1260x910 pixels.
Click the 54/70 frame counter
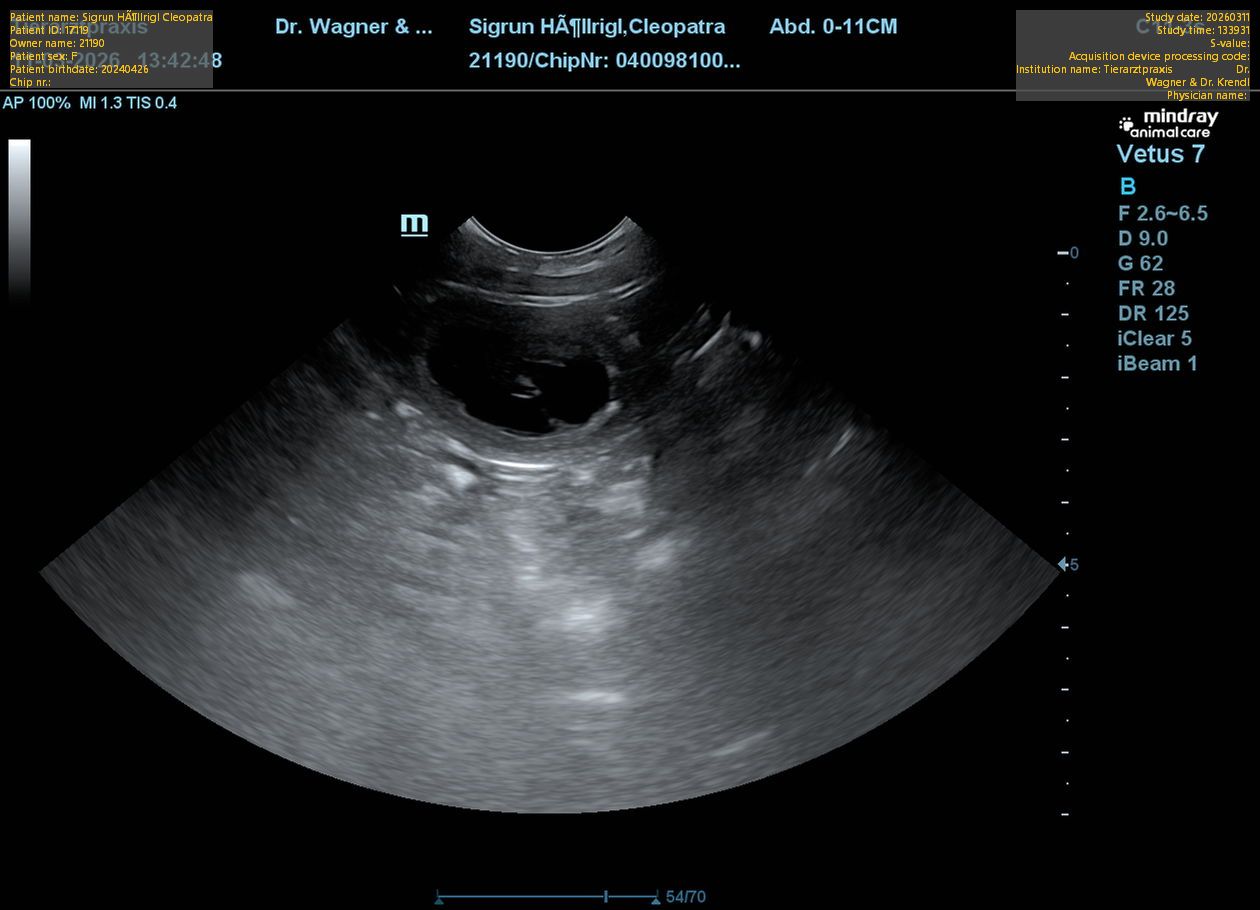coord(685,897)
